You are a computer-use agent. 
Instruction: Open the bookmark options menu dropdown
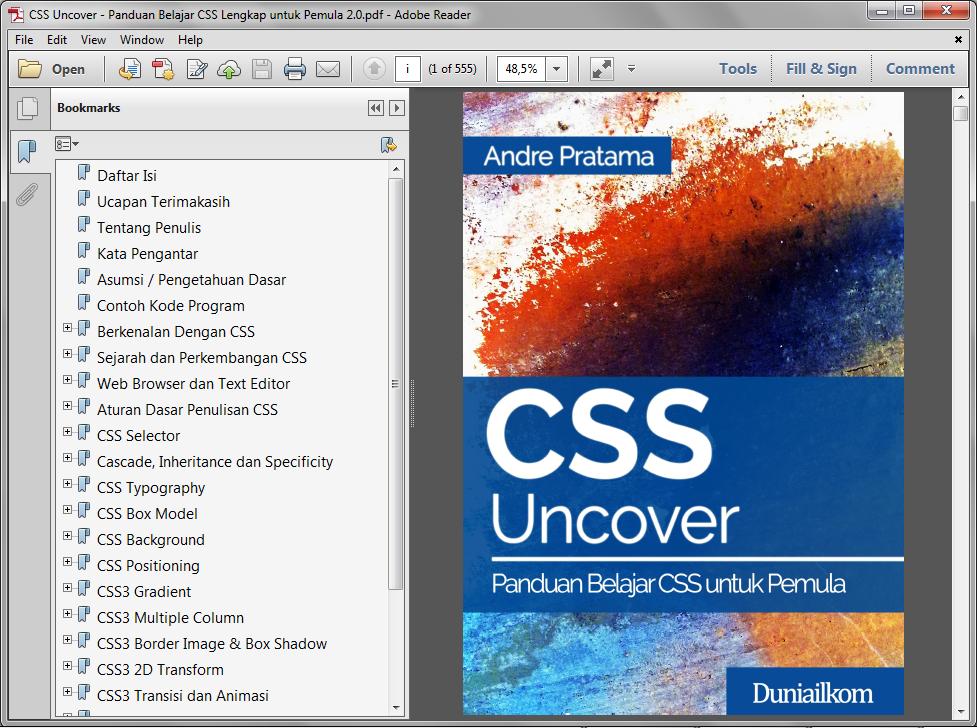[x=67, y=144]
